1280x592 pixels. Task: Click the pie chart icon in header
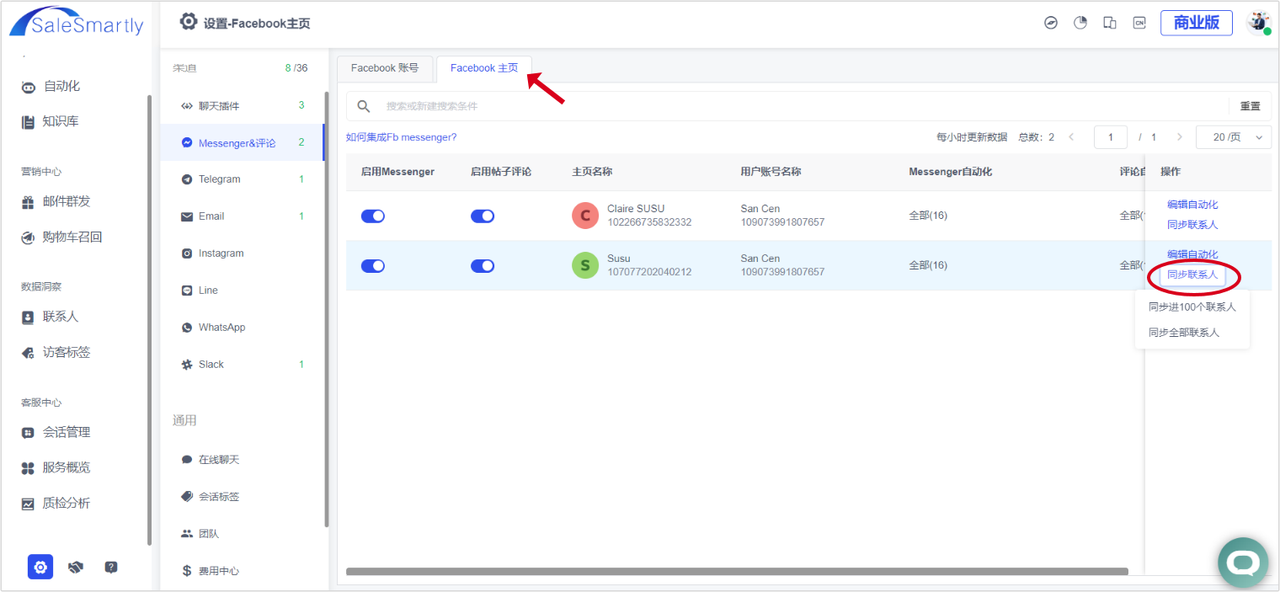1080,23
